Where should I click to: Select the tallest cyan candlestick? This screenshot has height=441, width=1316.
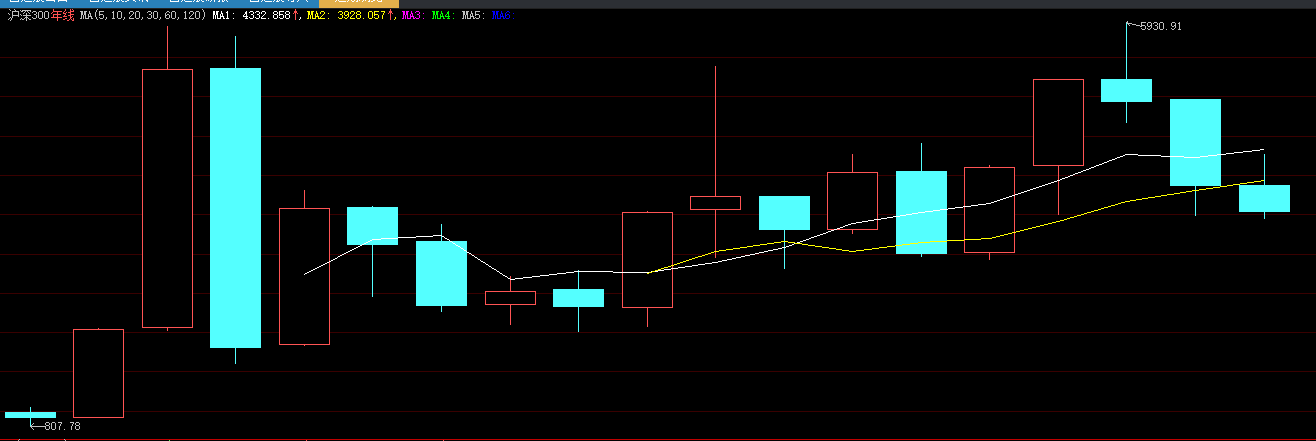click(235, 207)
